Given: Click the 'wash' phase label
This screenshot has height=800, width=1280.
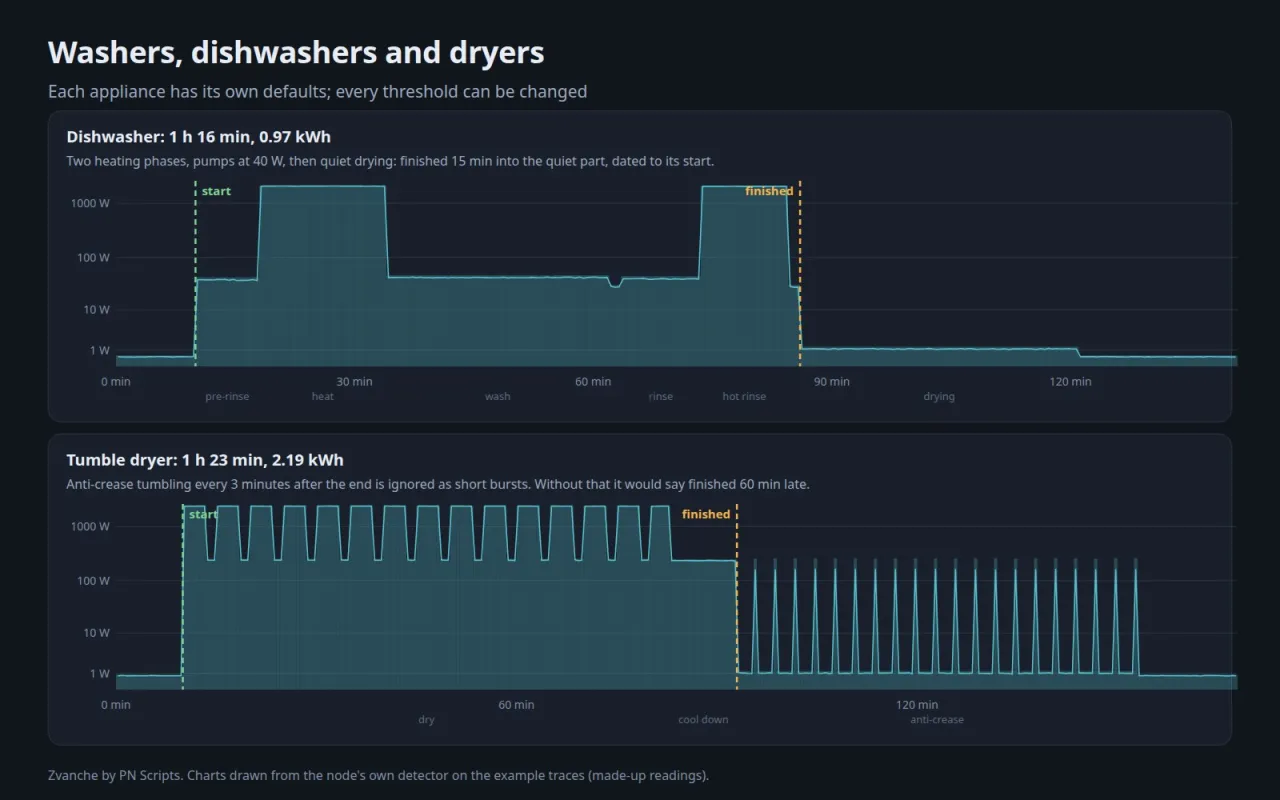Looking at the screenshot, I should [x=498, y=397].
